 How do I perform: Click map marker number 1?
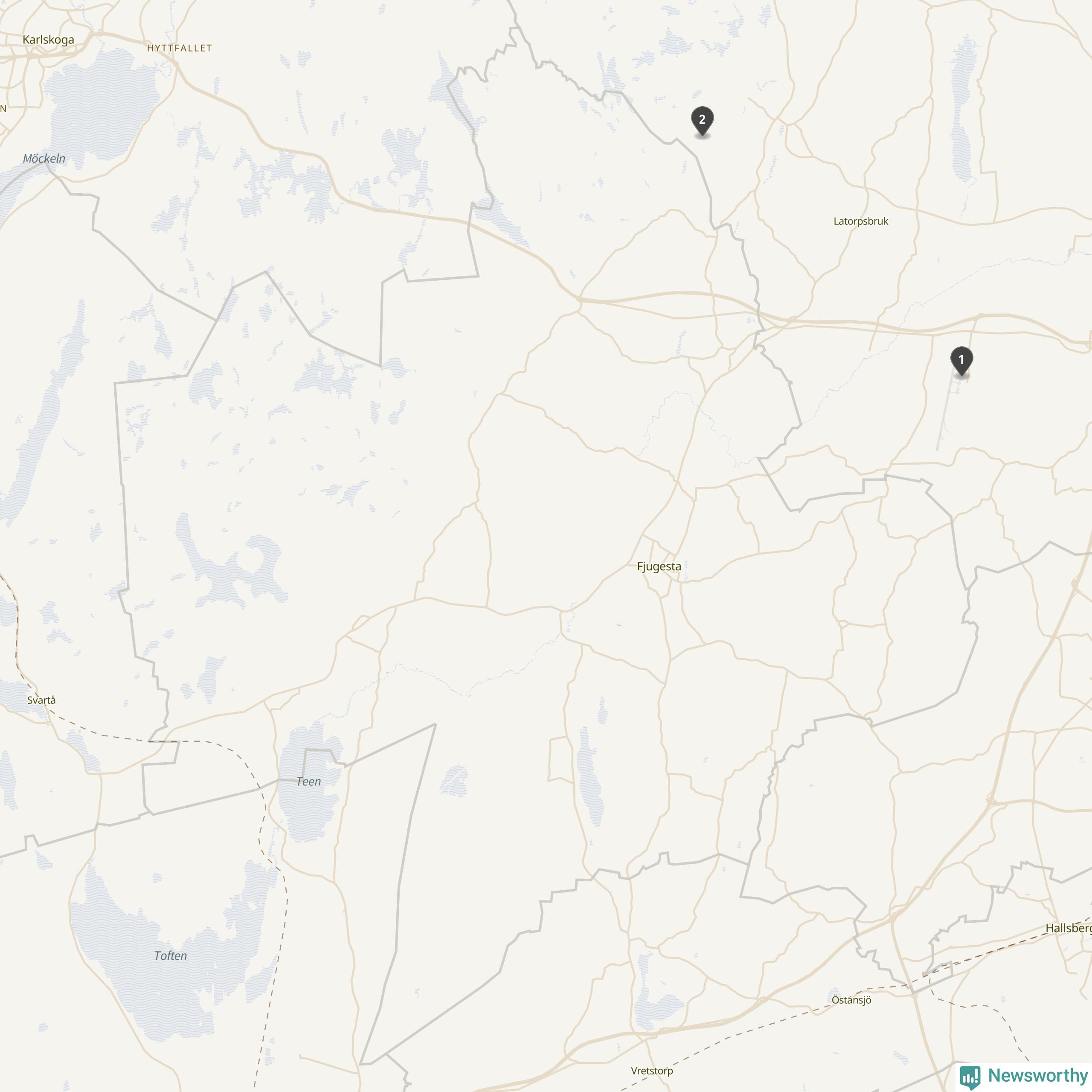point(961,360)
